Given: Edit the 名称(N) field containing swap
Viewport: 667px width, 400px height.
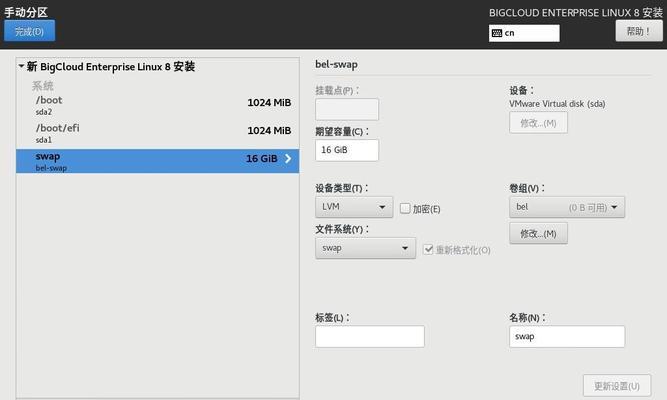Looking at the screenshot, I should (567, 337).
